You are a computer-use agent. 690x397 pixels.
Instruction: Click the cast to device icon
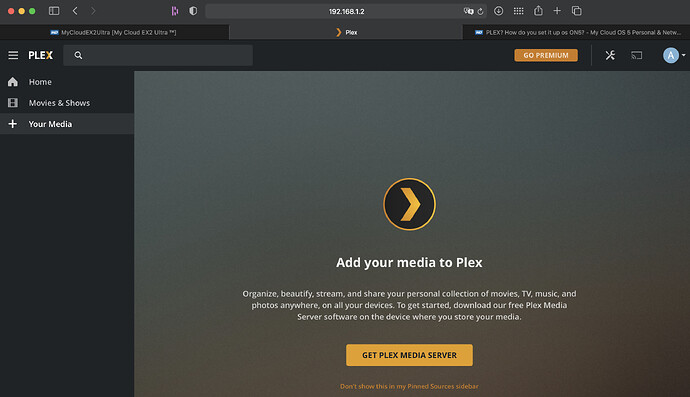(x=636, y=55)
